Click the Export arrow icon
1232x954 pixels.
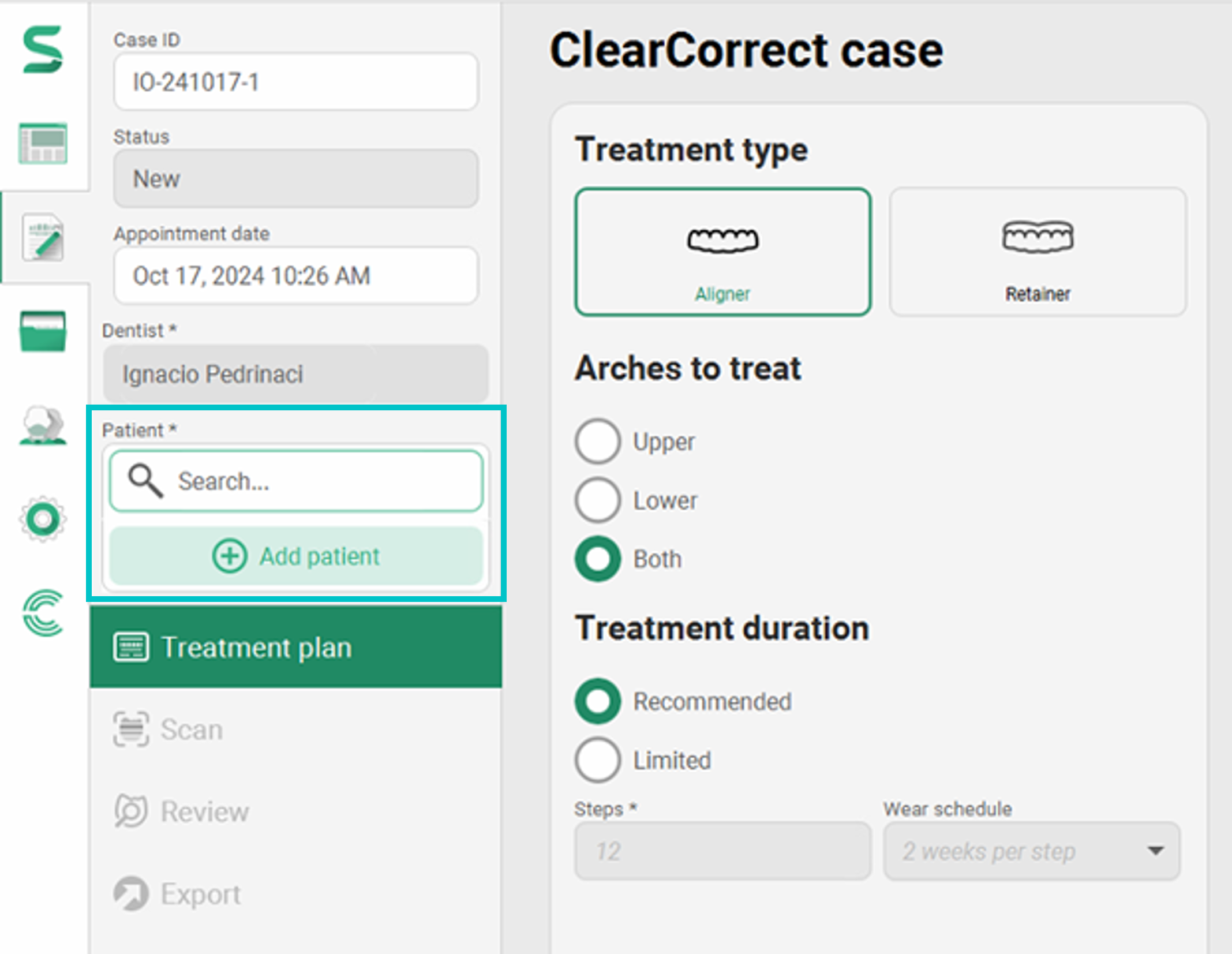(x=131, y=894)
